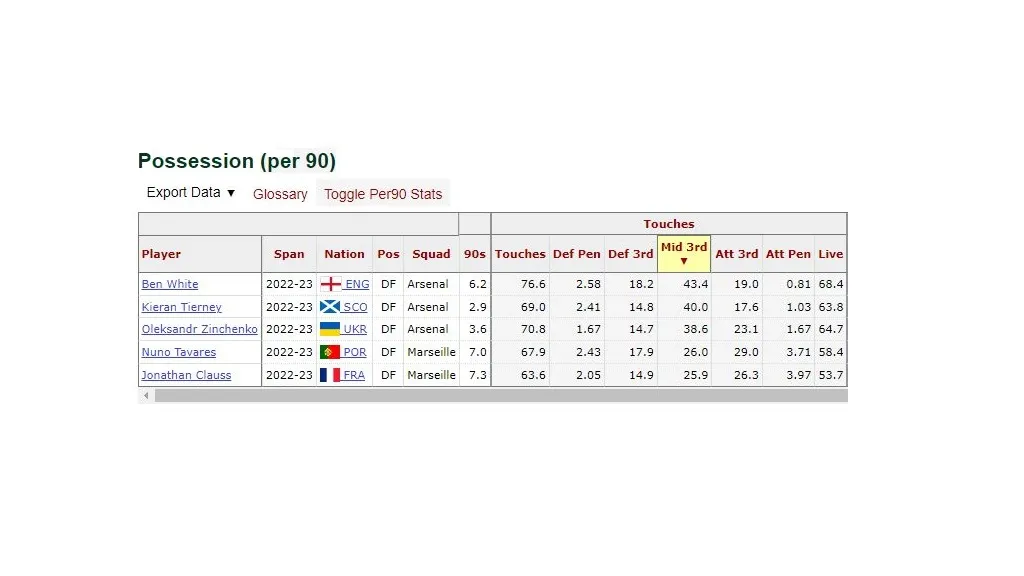This screenshot has height=576, width=1024.
Task: Click the horizontal scrollbar track
Action: pyautogui.click(x=500, y=396)
